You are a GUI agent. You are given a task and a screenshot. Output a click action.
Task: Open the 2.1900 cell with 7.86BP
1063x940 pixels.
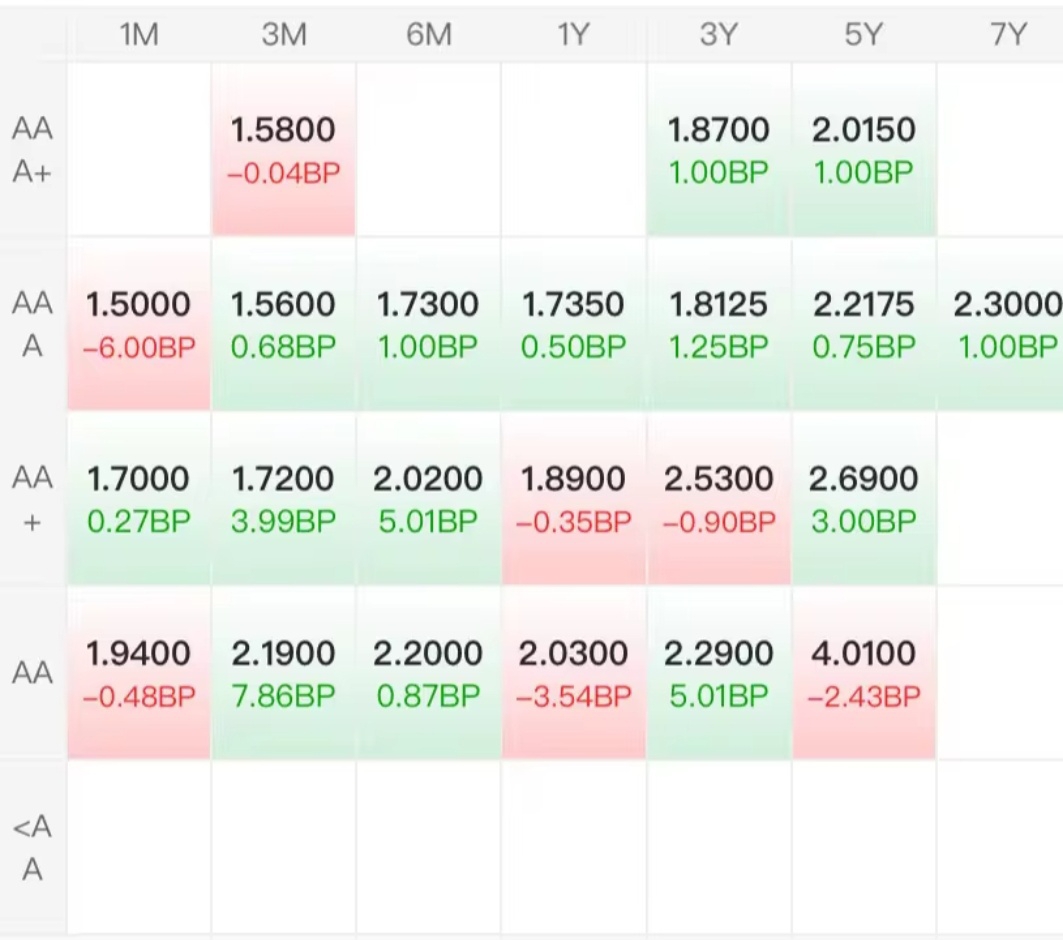(x=283, y=673)
